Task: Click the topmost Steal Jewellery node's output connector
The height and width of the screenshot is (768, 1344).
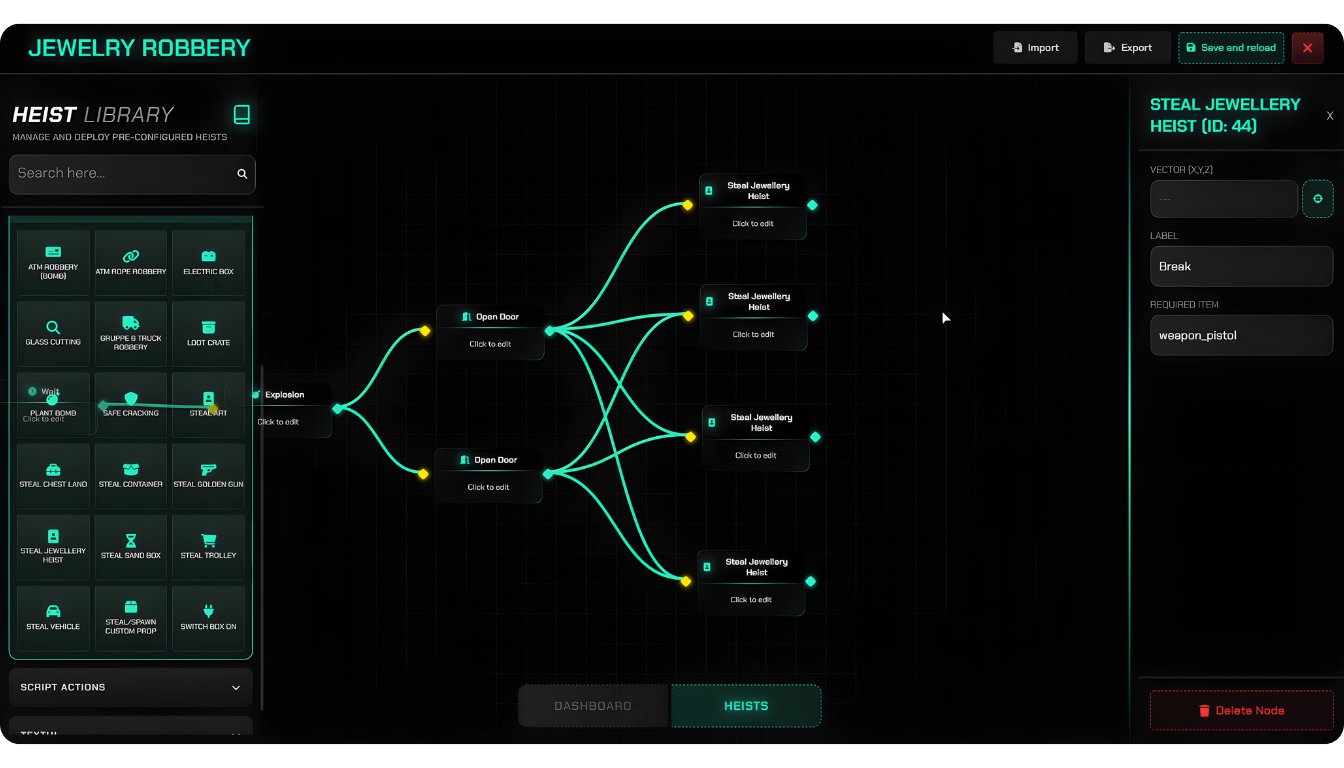Action: (x=812, y=205)
